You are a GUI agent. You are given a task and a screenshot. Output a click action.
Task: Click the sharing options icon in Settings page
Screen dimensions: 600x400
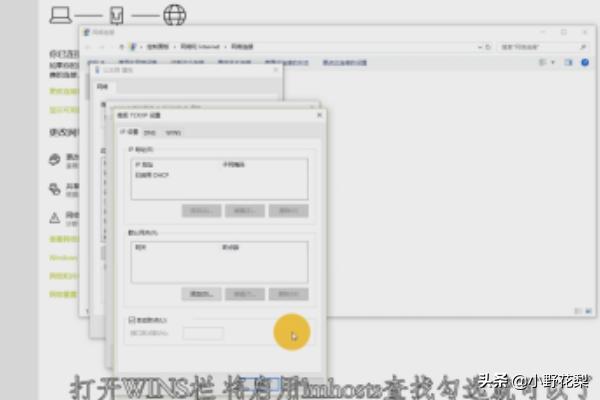point(55,189)
